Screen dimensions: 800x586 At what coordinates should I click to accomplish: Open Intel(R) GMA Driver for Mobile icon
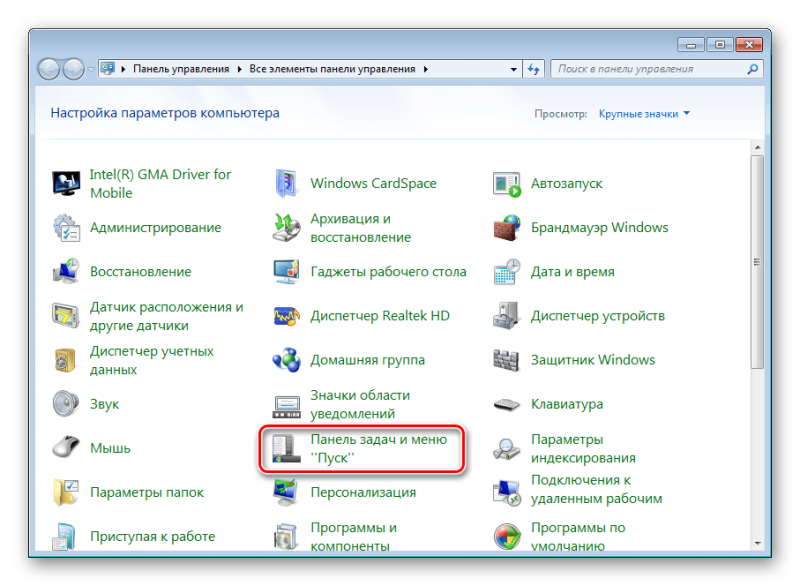pyautogui.click(x=66, y=184)
